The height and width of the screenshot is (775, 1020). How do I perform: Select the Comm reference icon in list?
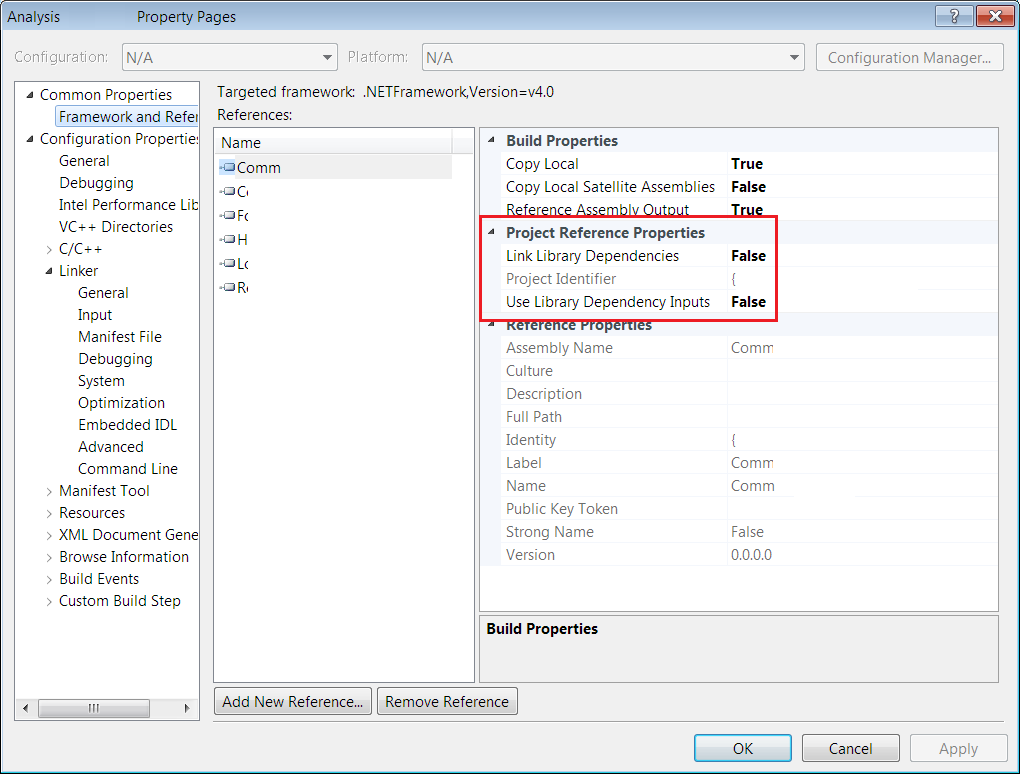click(228, 167)
